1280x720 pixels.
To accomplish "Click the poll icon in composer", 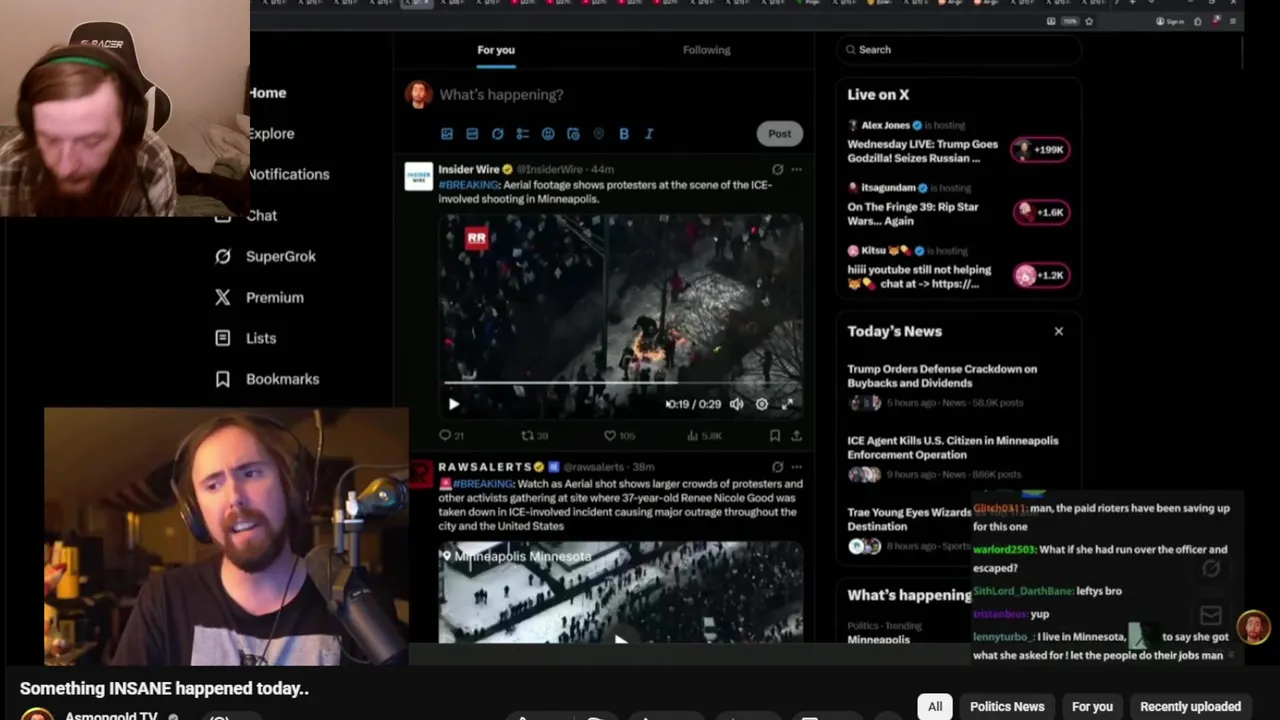I will click(522, 134).
